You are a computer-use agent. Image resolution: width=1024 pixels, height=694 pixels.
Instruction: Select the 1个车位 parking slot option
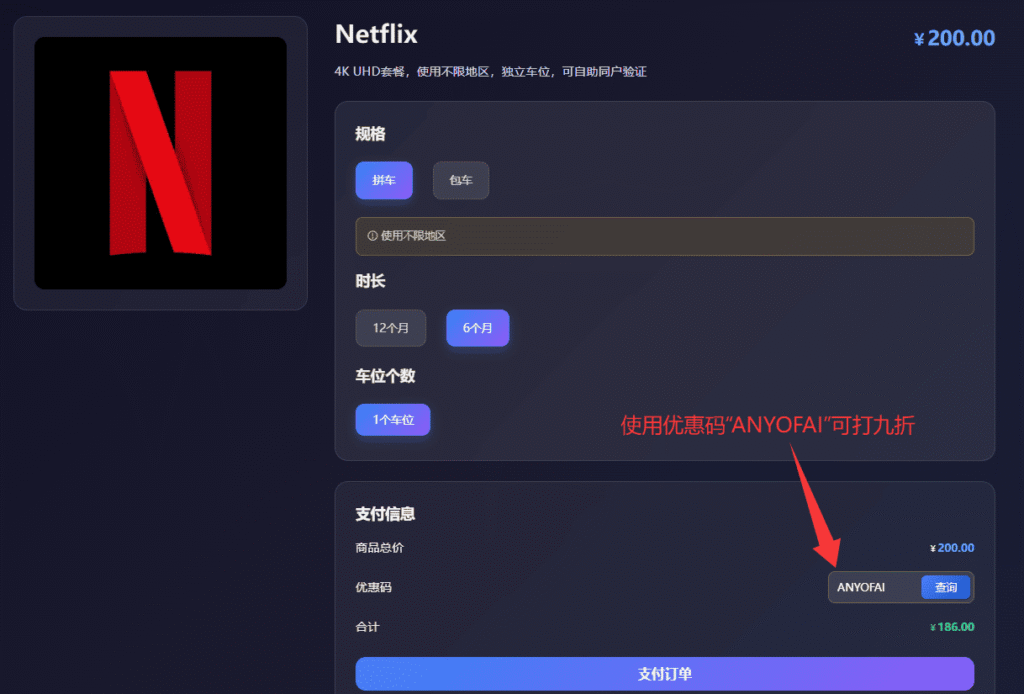392,419
